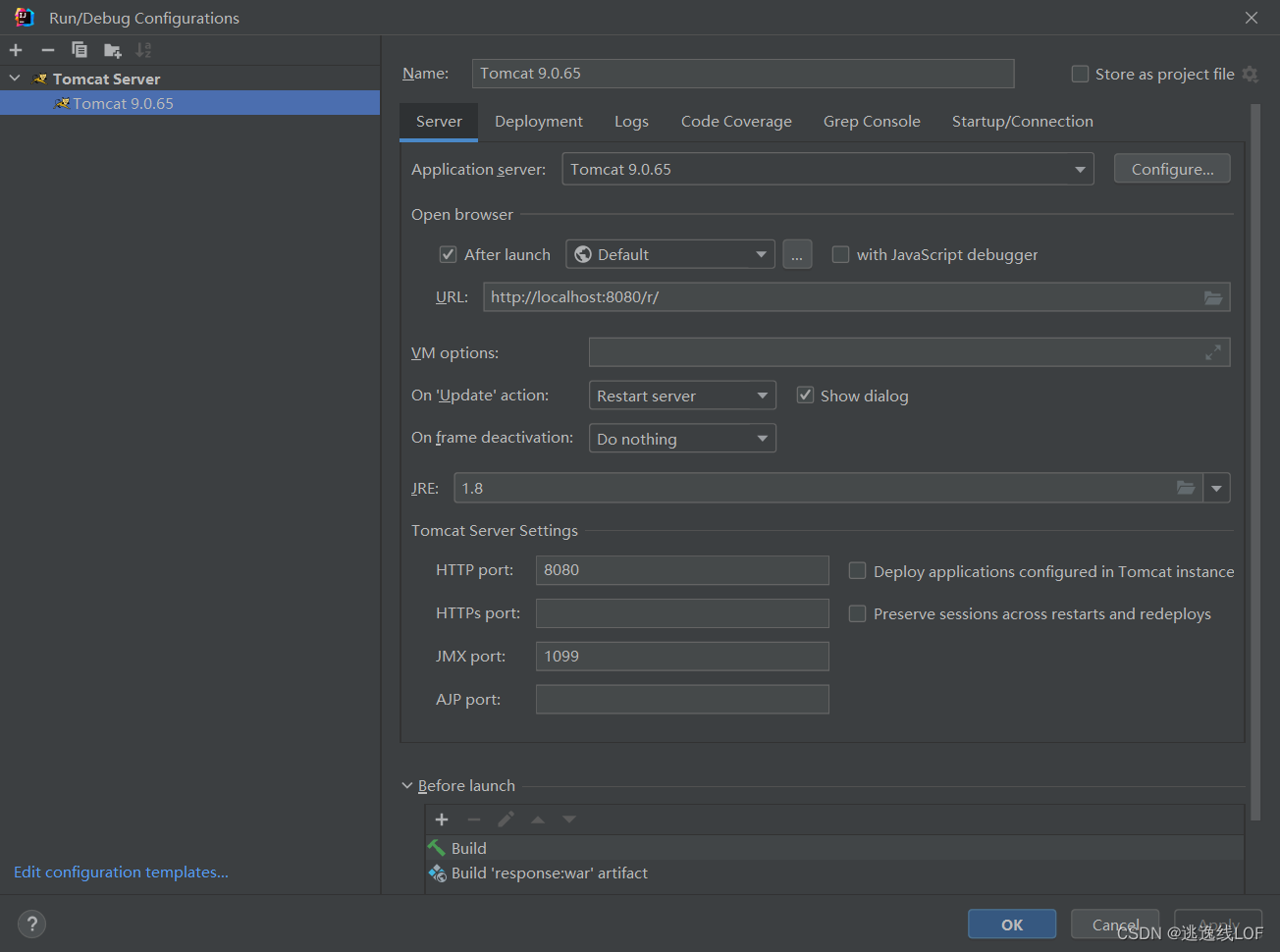
Task: Switch to Deployment tab
Action: pyautogui.click(x=539, y=122)
